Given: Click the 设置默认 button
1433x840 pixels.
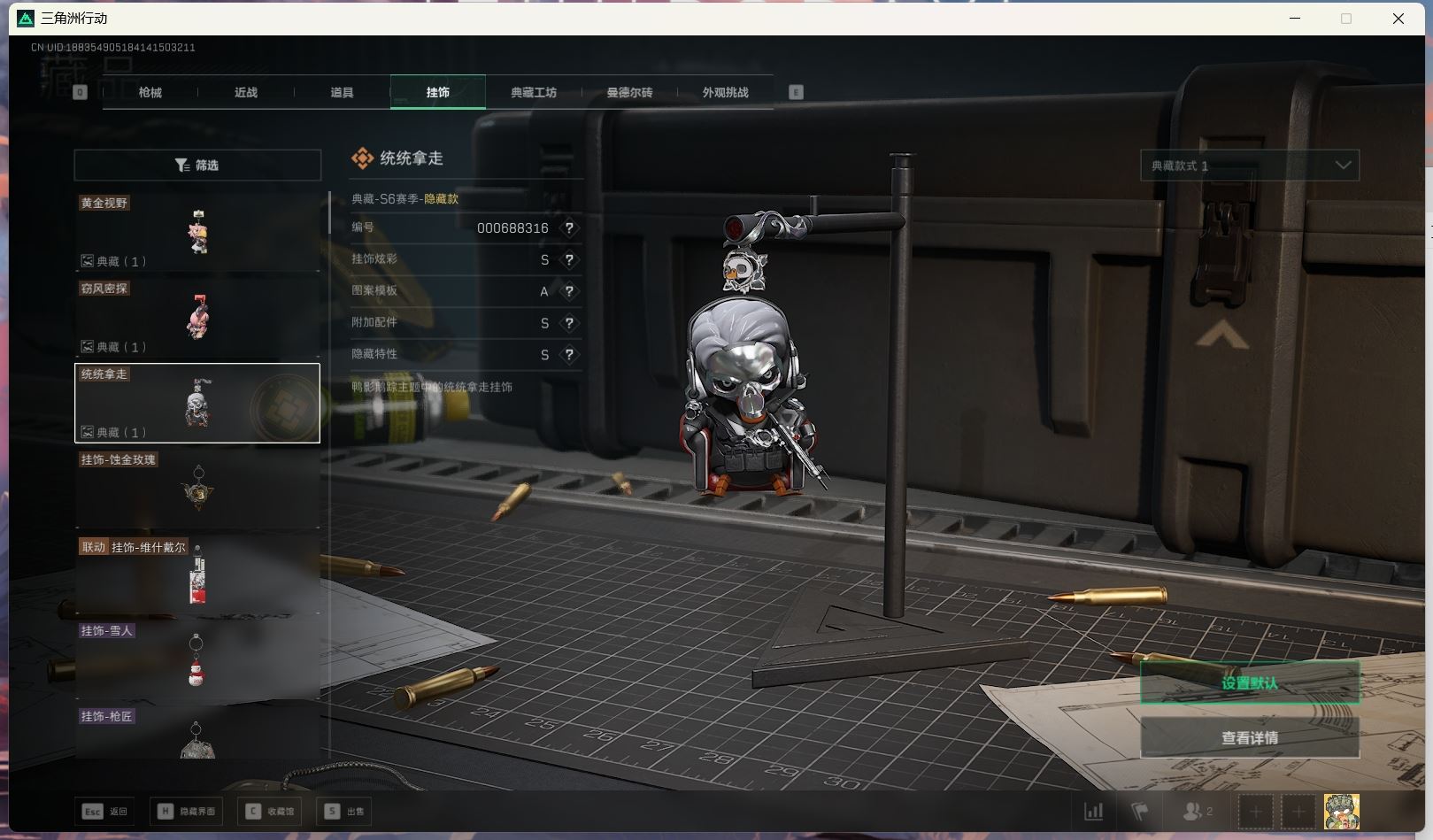Looking at the screenshot, I should tap(1249, 682).
